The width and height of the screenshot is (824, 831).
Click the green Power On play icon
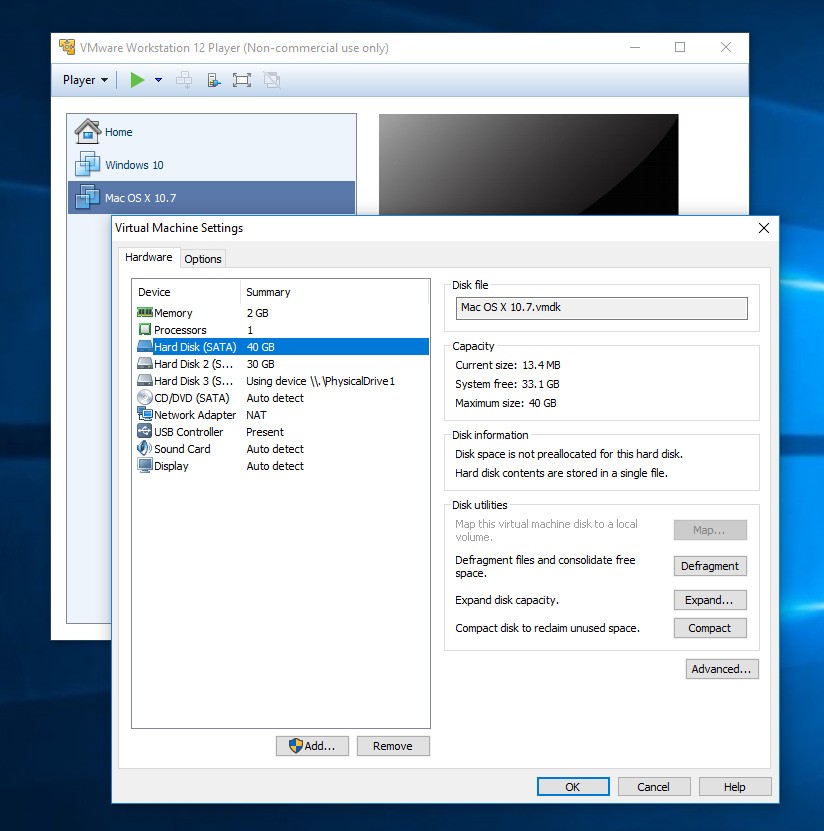point(137,80)
